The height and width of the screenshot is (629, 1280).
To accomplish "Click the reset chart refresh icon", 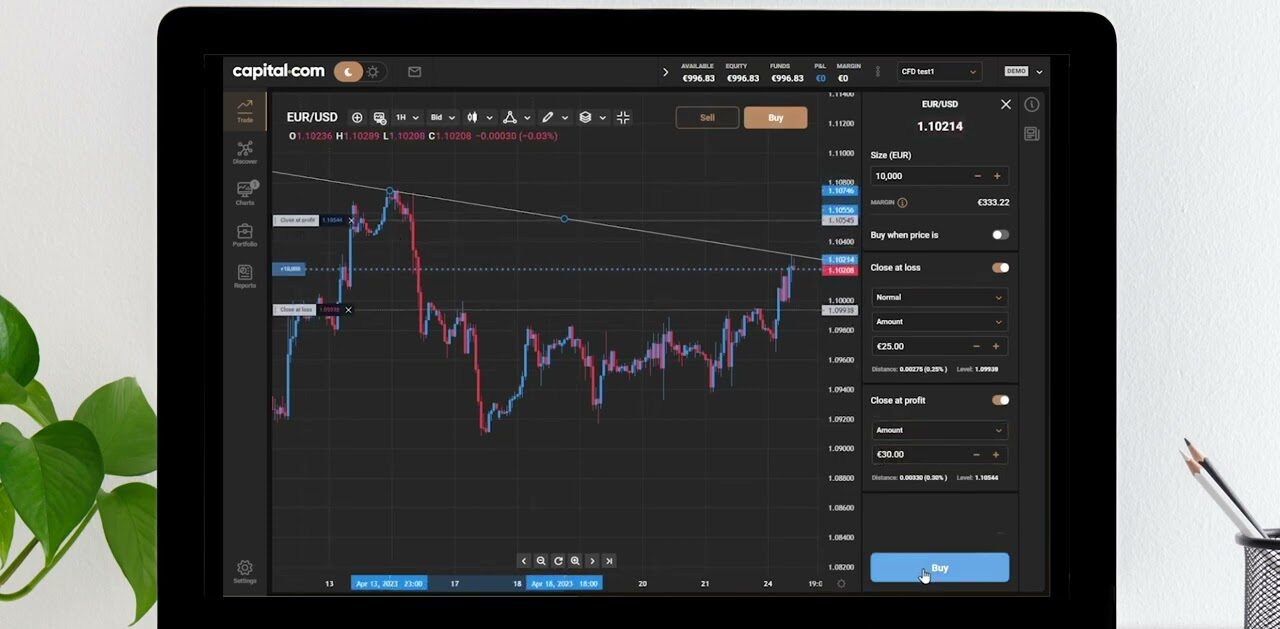I will coord(558,561).
